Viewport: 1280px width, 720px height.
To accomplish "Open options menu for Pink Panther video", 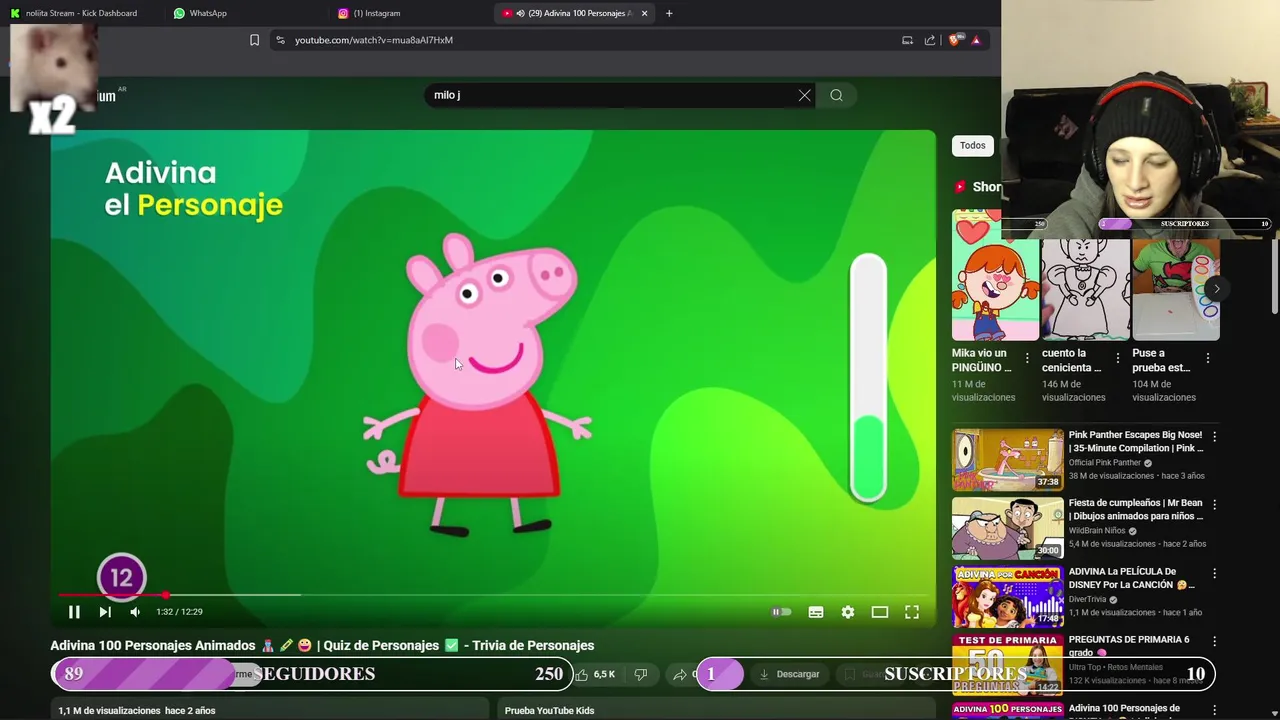I will 1215,437.
